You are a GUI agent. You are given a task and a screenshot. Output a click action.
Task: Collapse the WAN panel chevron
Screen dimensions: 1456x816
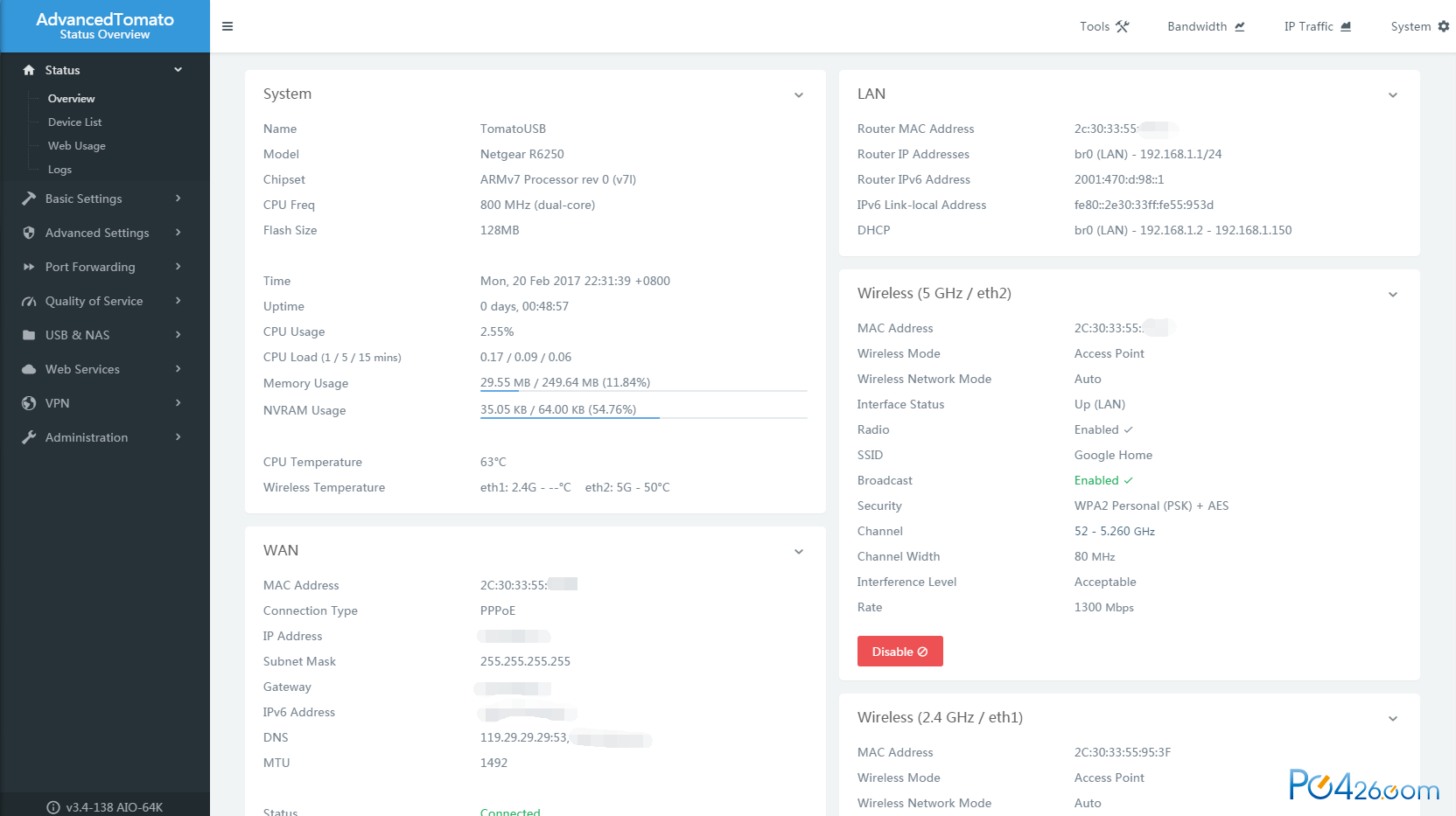click(799, 552)
